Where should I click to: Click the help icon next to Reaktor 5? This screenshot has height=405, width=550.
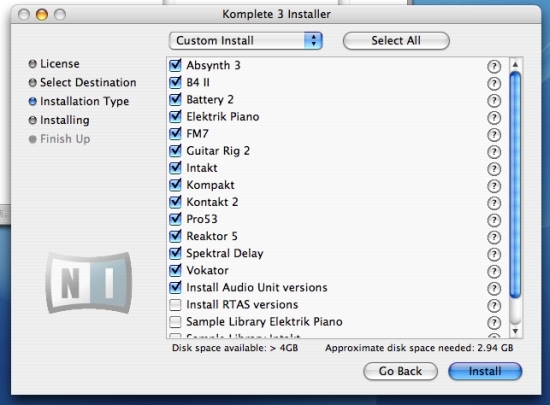(x=494, y=237)
